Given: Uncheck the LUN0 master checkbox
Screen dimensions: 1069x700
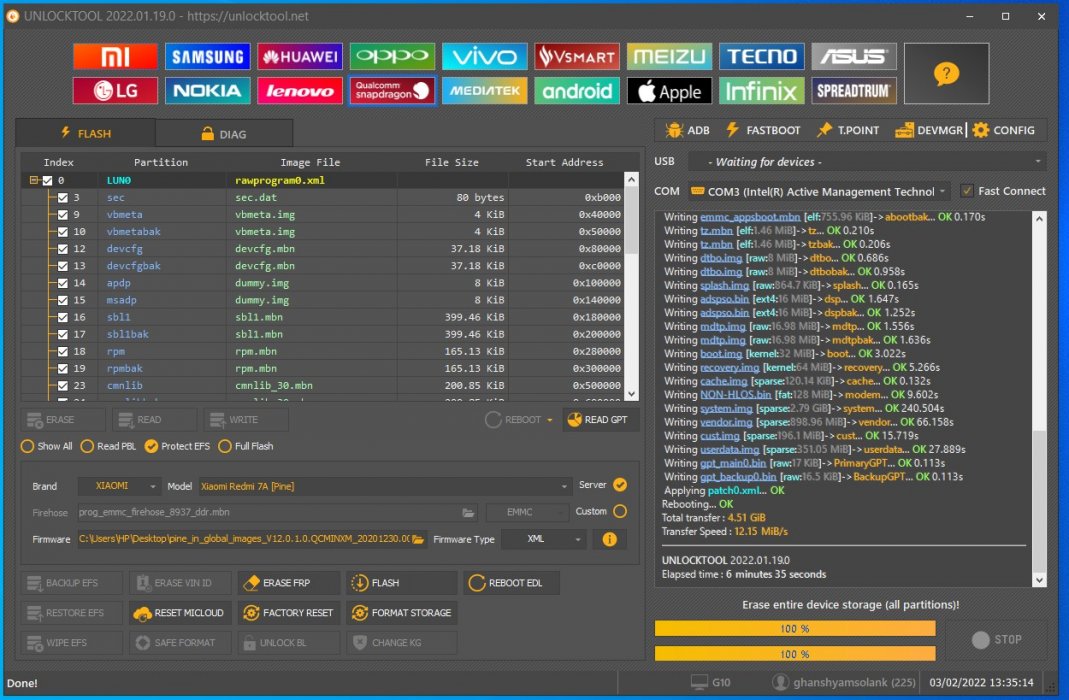Looking at the screenshot, I should [47, 181].
